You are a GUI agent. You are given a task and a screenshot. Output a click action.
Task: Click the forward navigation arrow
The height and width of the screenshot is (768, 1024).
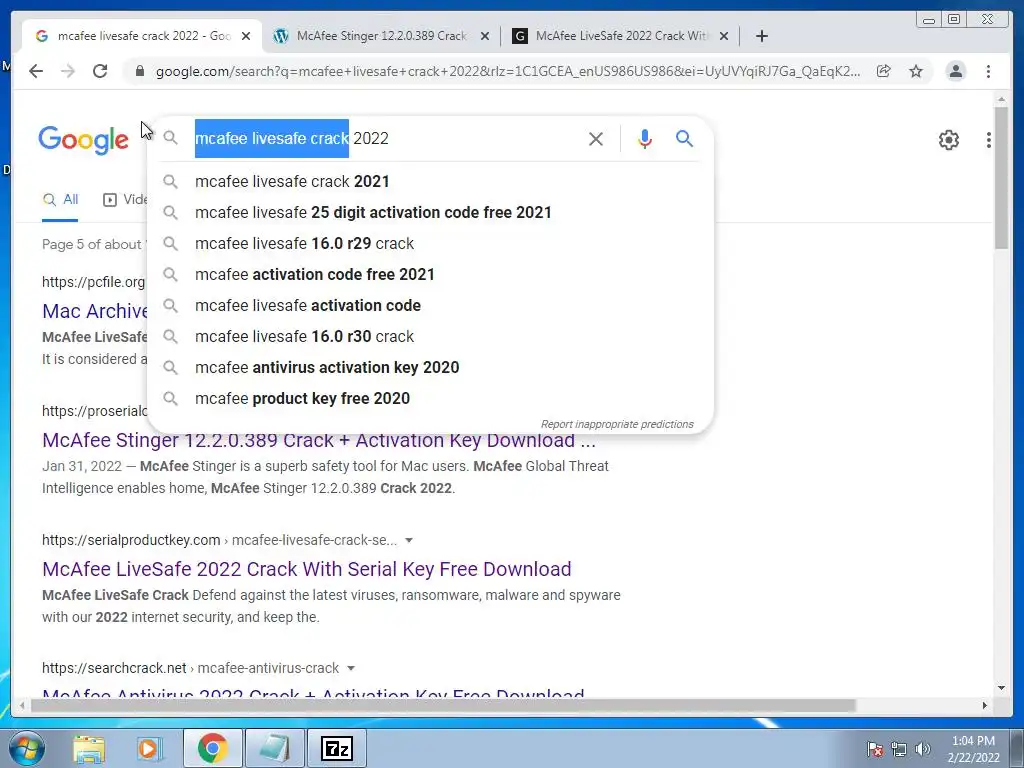pyautogui.click(x=68, y=71)
